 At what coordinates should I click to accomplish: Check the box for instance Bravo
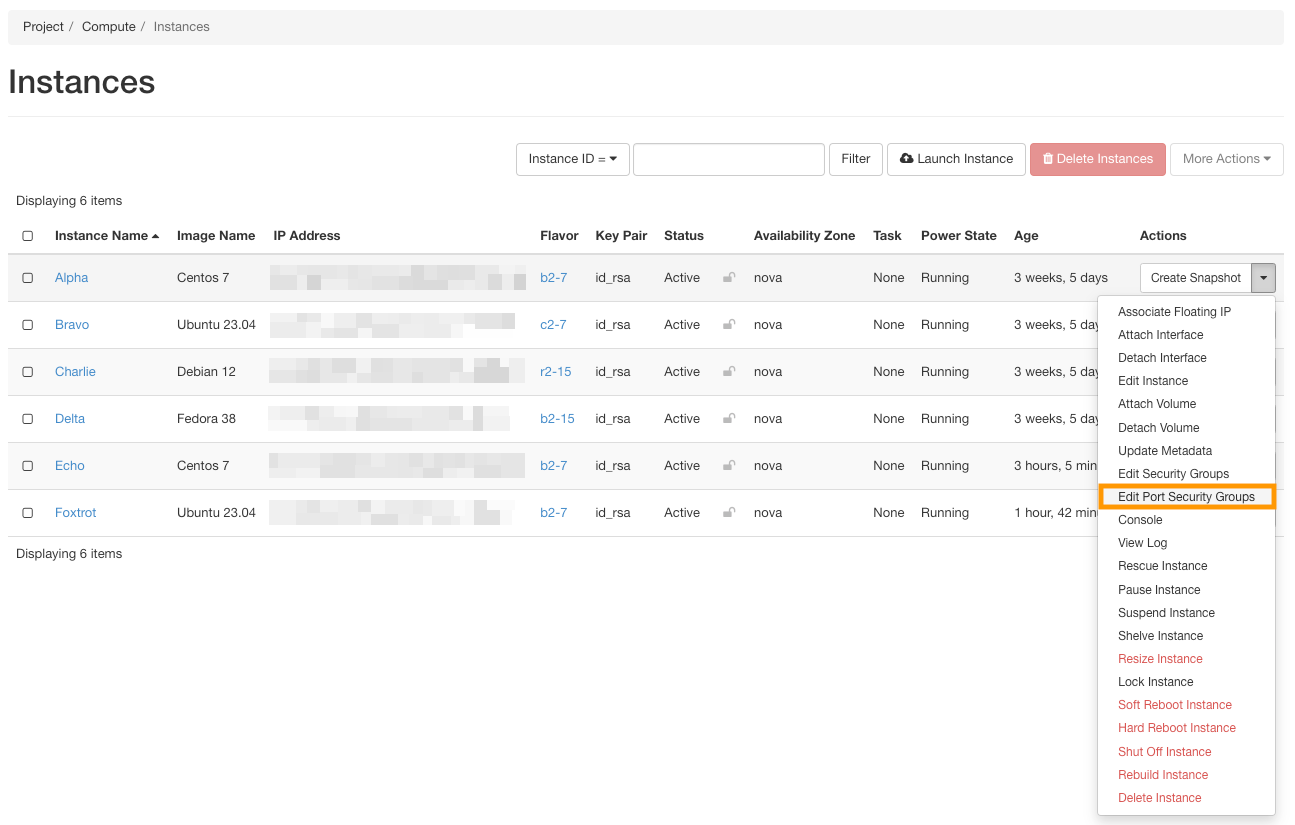28,325
